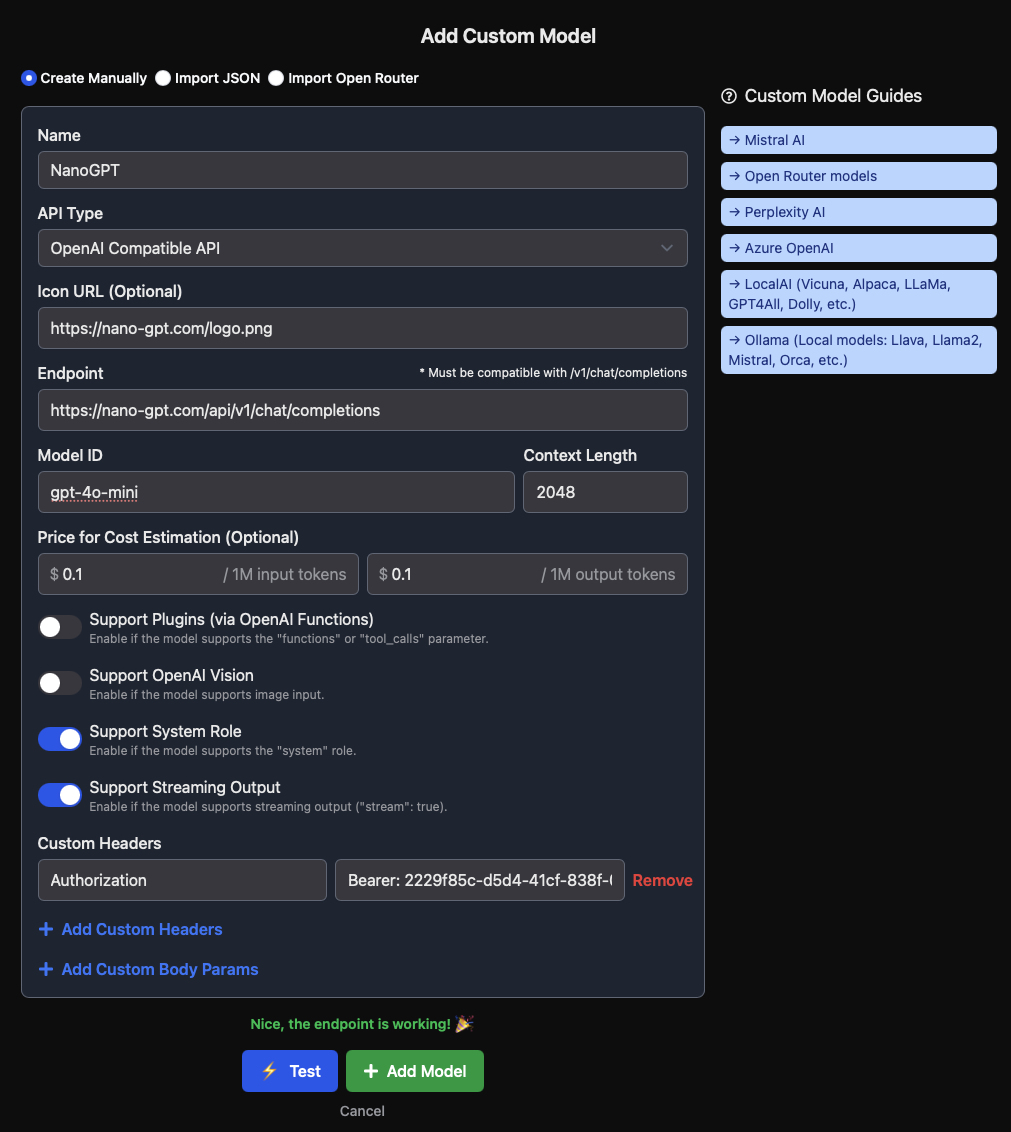1011x1132 pixels.
Task: Disable the Support System Role toggle
Action: (59, 739)
